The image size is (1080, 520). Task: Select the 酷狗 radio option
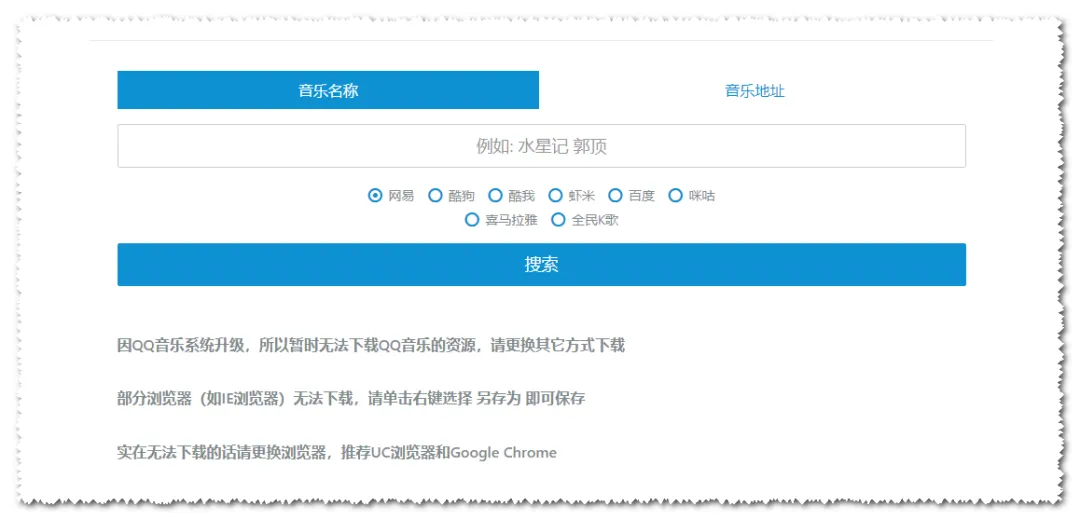[x=435, y=196]
